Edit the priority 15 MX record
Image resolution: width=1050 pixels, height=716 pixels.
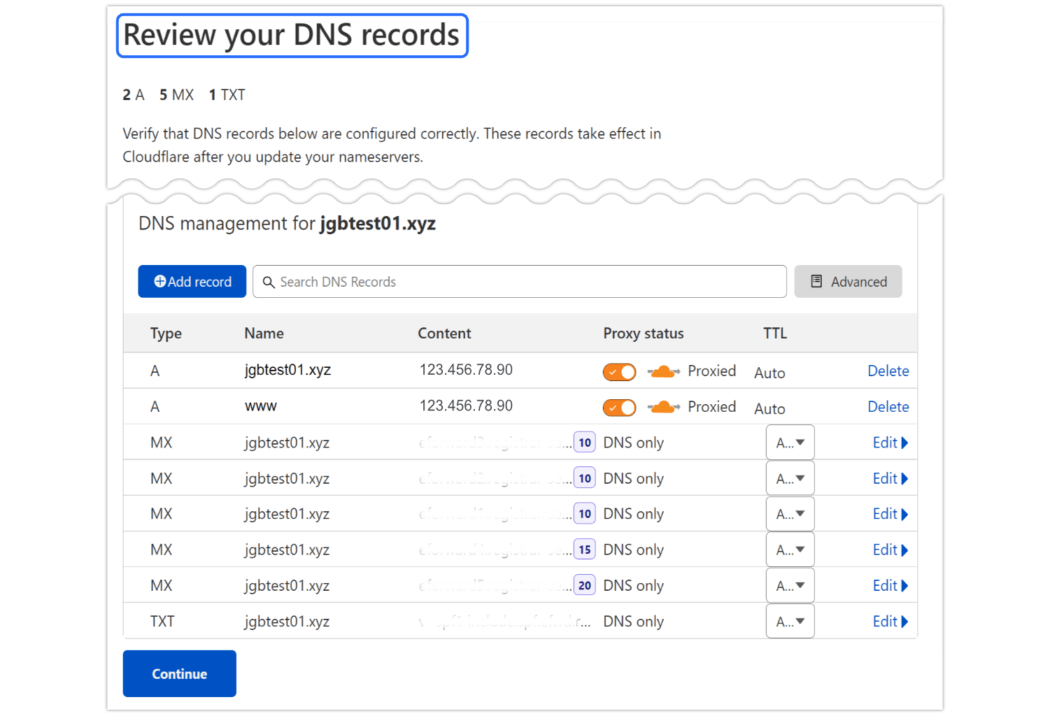(x=890, y=550)
